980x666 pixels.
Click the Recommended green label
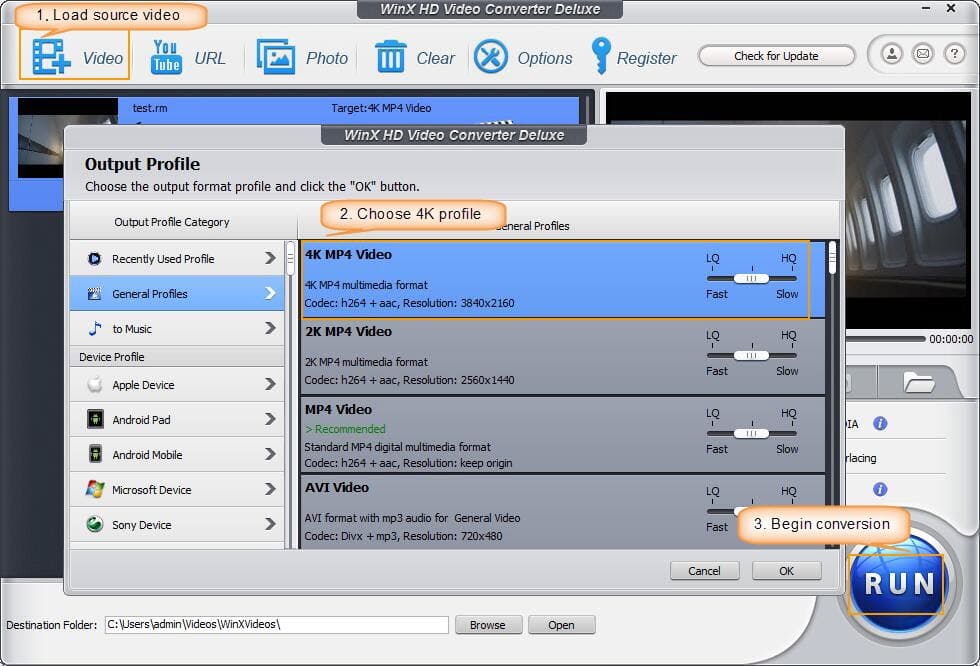(345, 429)
